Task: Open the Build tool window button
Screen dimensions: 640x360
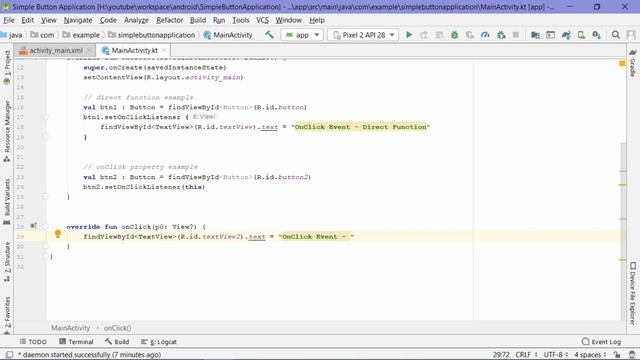Action: (117, 342)
